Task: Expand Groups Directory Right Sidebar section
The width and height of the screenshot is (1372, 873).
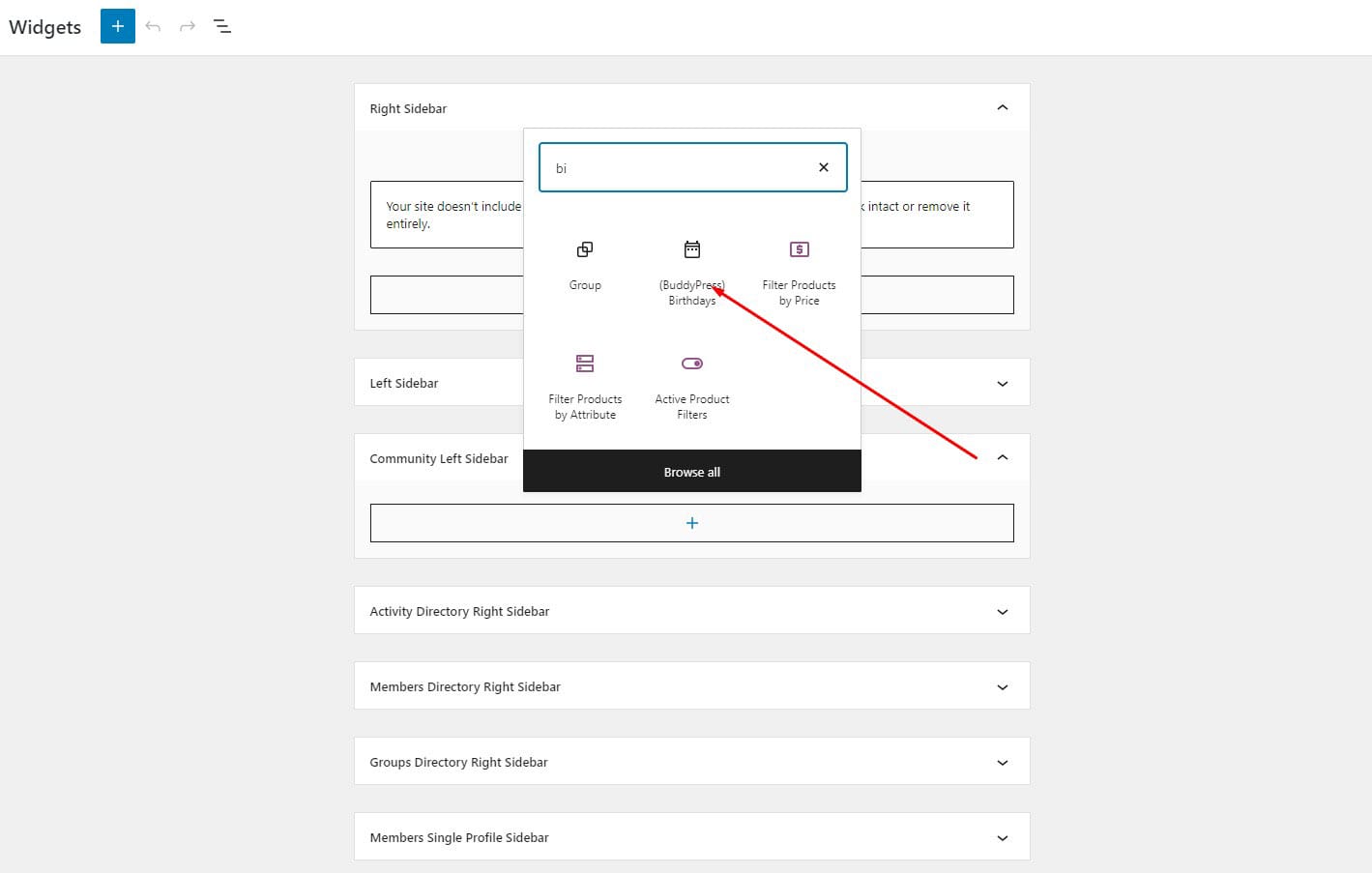Action: point(1003,763)
